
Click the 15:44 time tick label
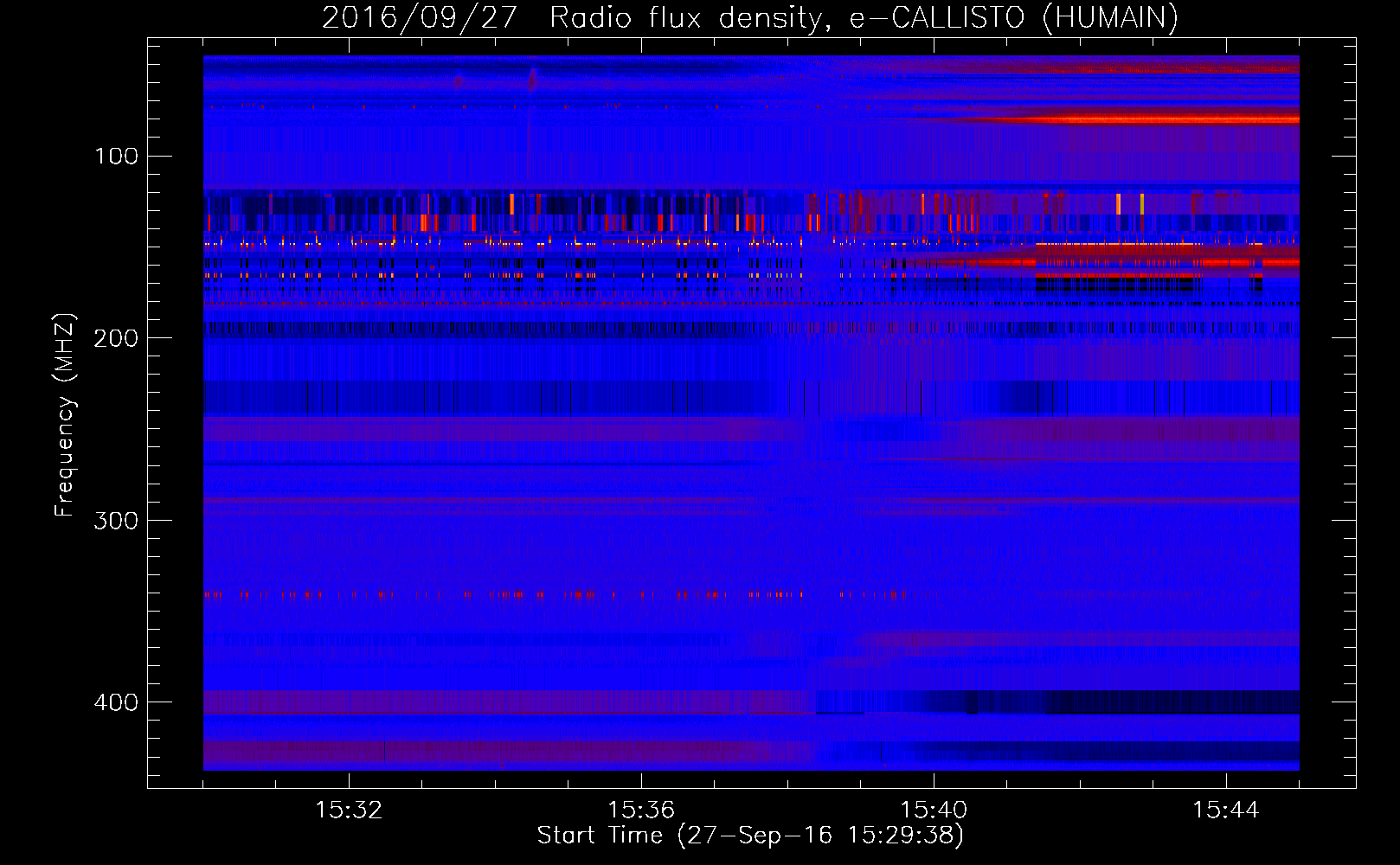(1226, 811)
